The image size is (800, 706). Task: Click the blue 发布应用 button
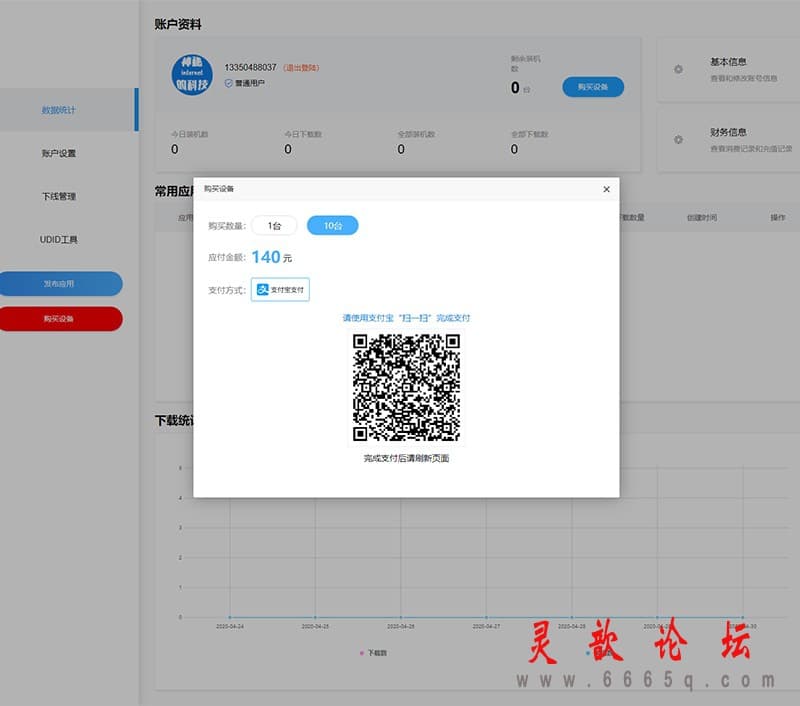coord(60,284)
